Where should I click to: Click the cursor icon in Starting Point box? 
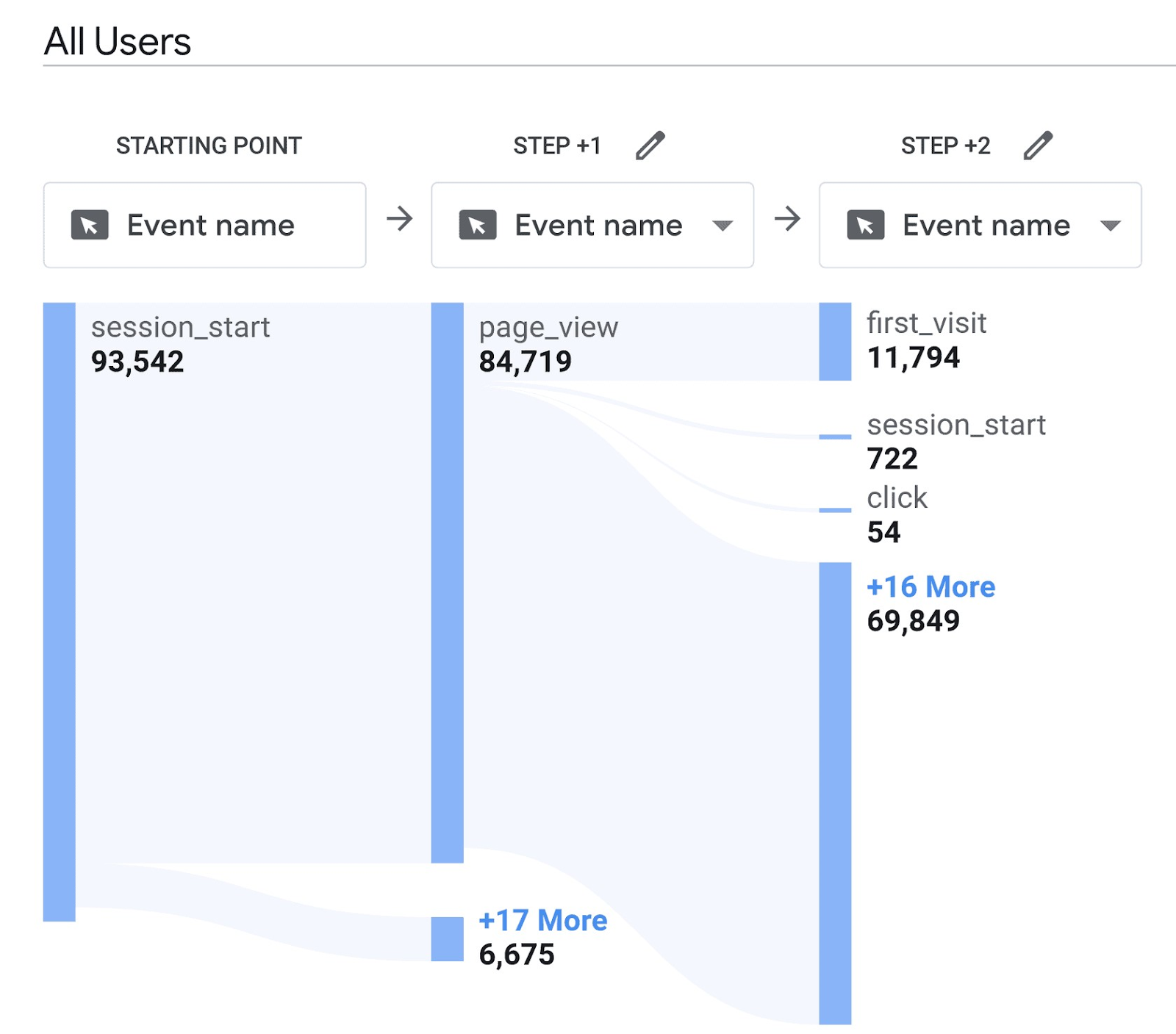(90, 225)
